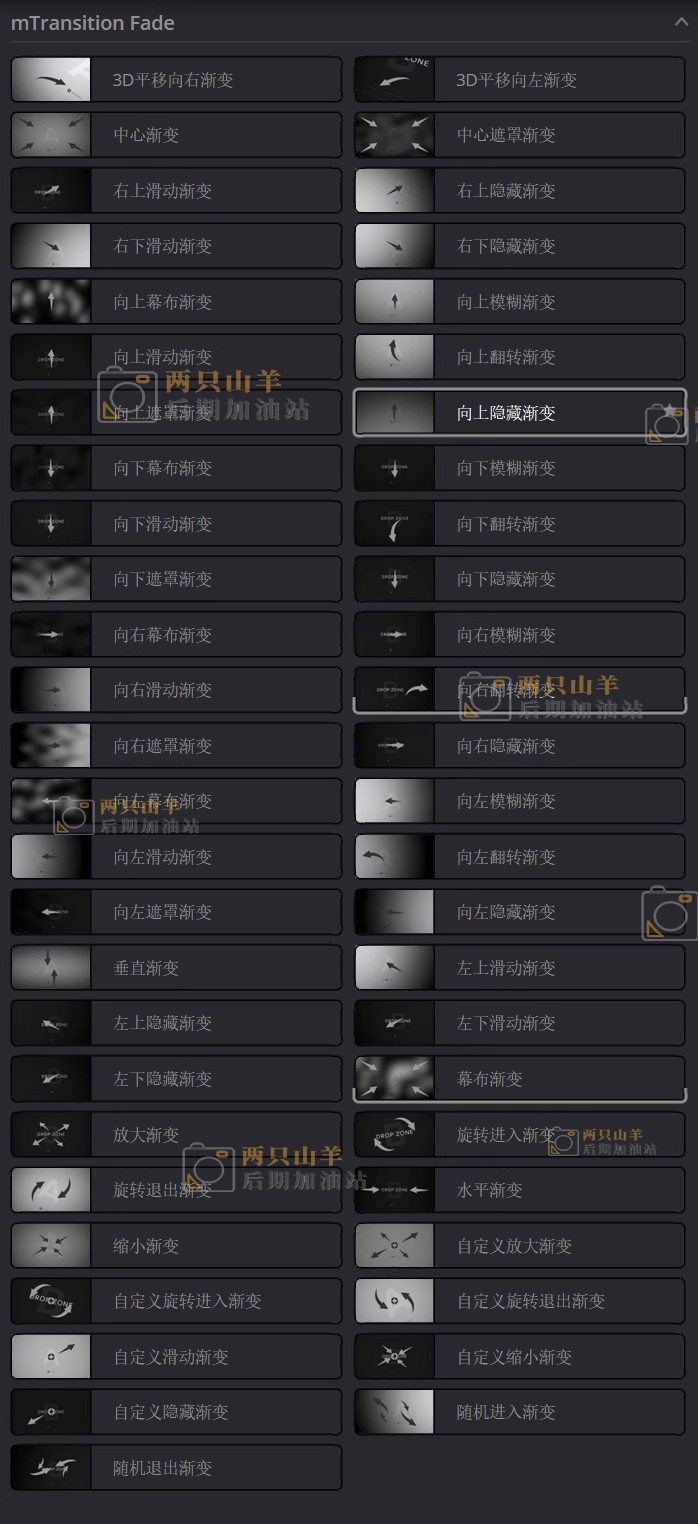The height and width of the screenshot is (1524, 698).
Task: Open the 旋转退出渐变 rotation icon
Action: click(x=51, y=1190)
